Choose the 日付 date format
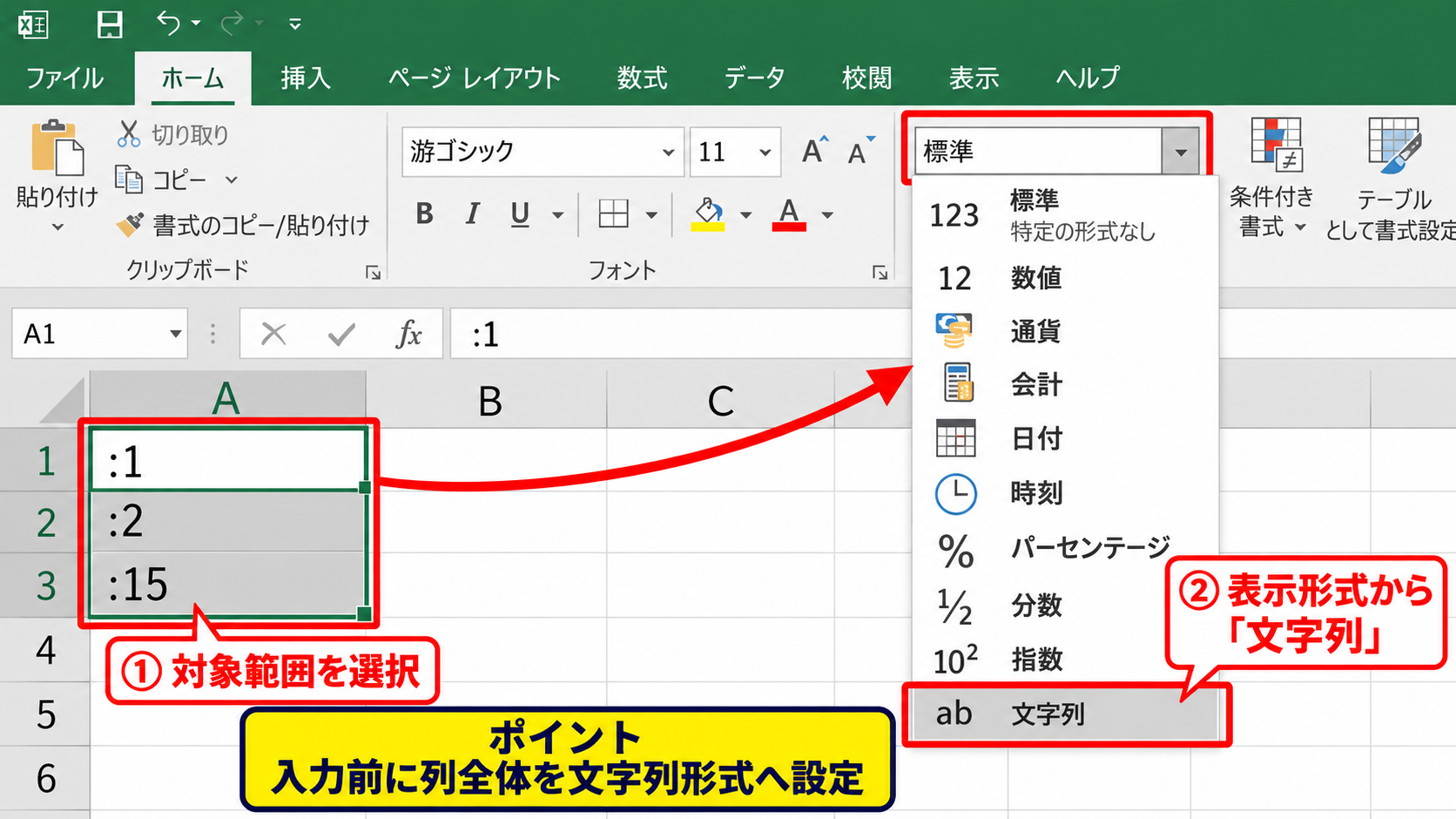The width and height of the screenshot is (1456, 819). click(1065, 438)
